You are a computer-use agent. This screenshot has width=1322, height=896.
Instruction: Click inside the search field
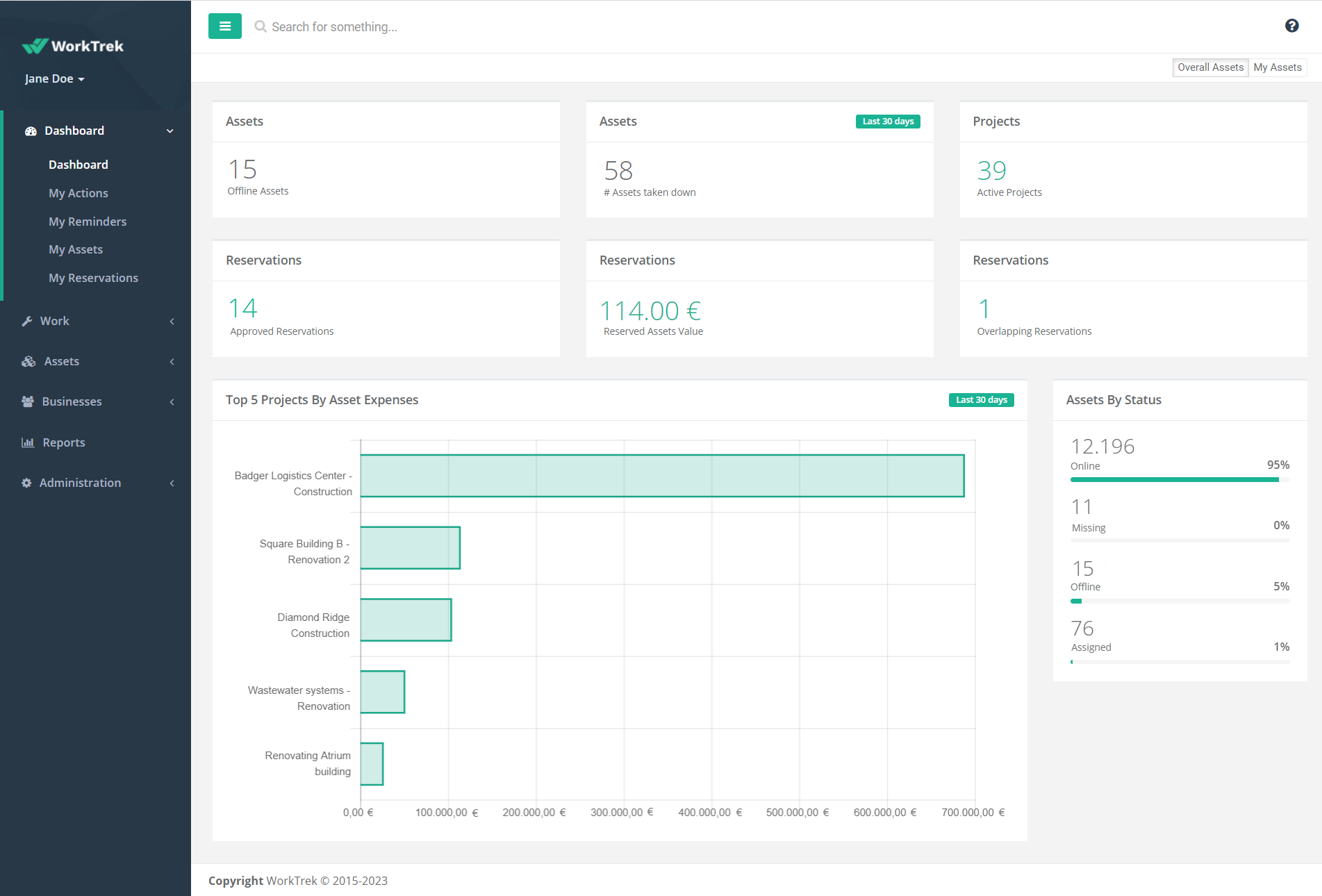click(x=417, y=26)
